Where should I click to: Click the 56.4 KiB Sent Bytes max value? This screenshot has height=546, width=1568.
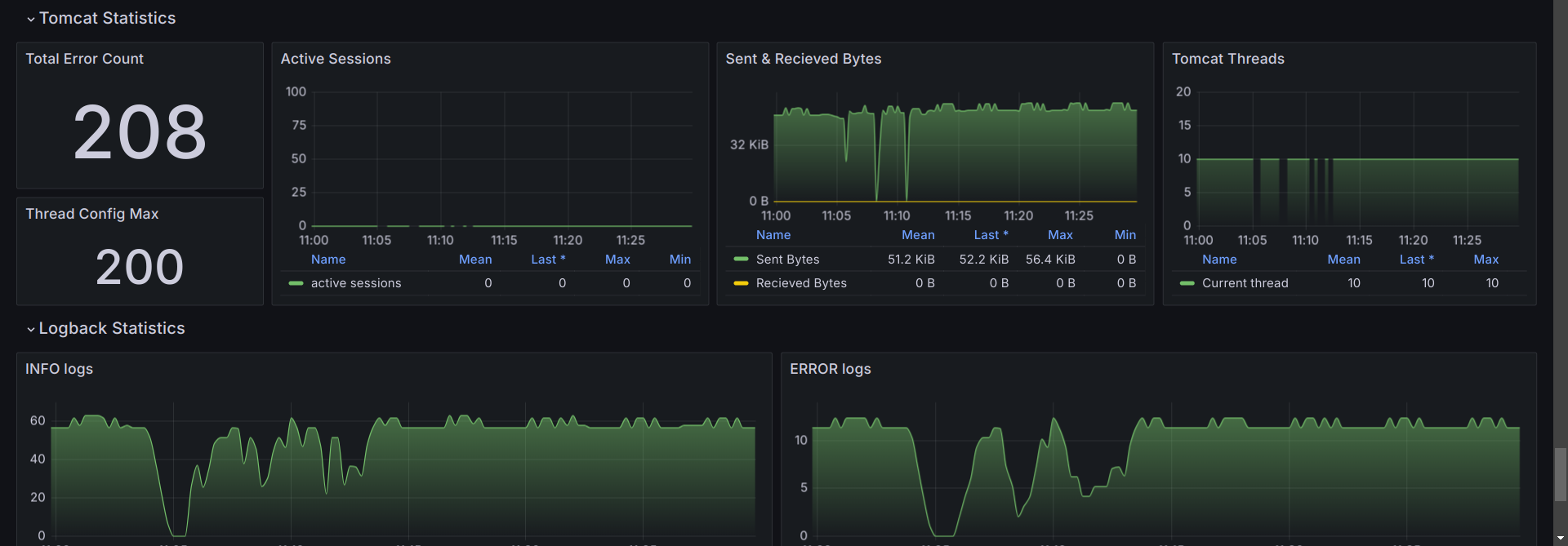pyautogui.click(x=1050, y=260)
